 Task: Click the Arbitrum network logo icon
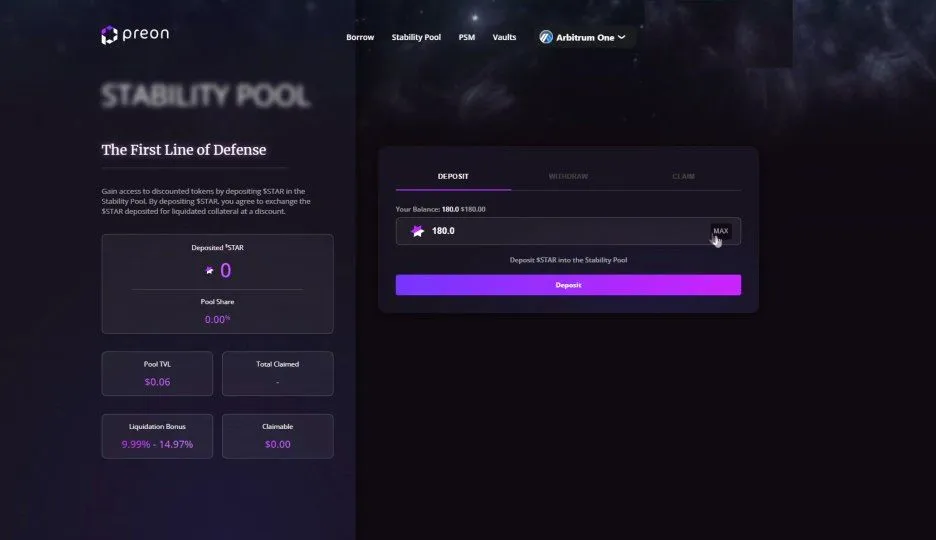(x=546, y=37)
